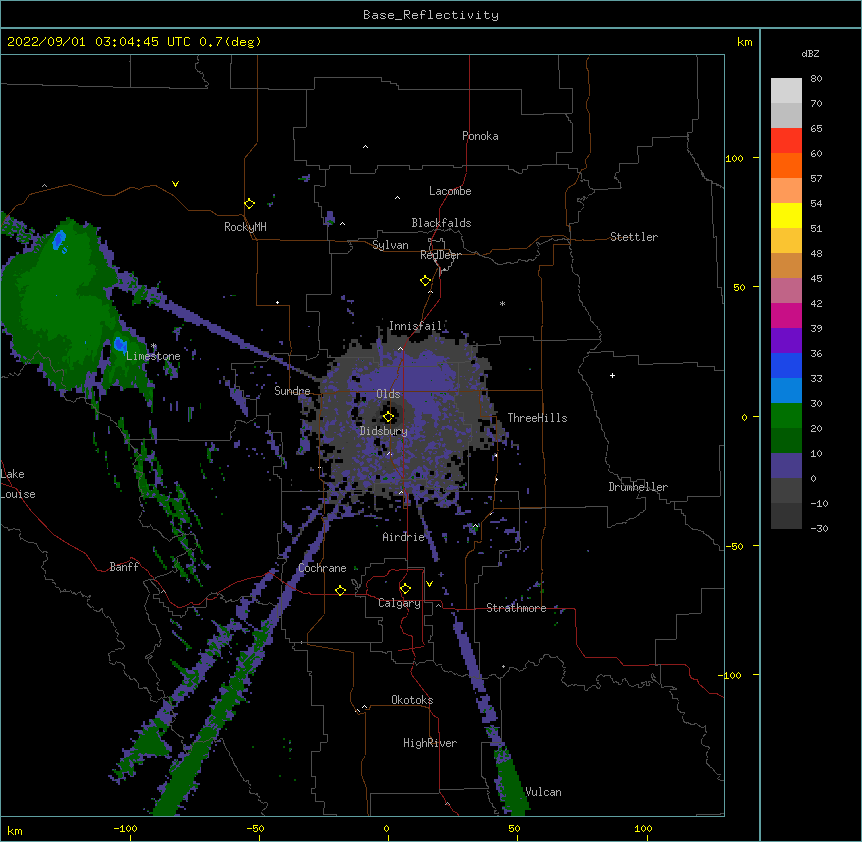This screenshot has width=862, height=842.
Task: Click the Blackfalds city label
Action: [x=441, y=223]
